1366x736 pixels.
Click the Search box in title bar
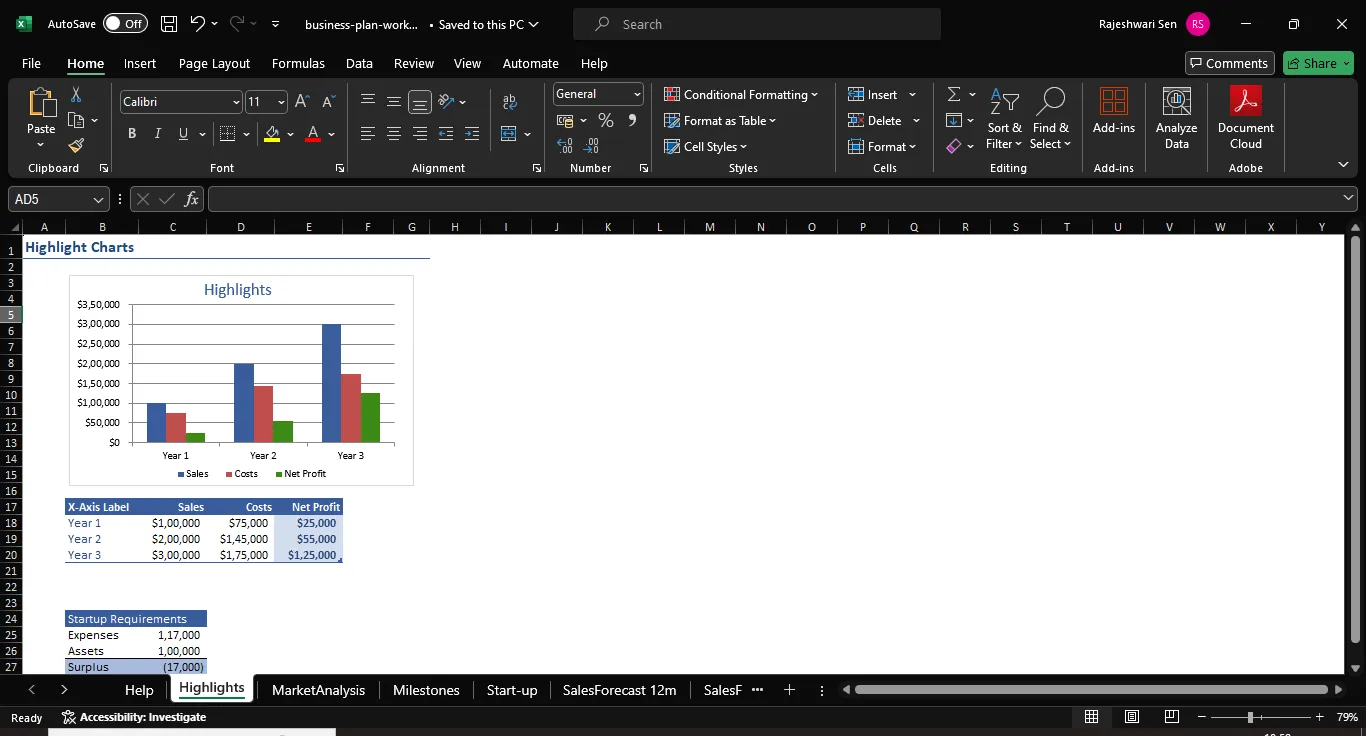(757, 24)
